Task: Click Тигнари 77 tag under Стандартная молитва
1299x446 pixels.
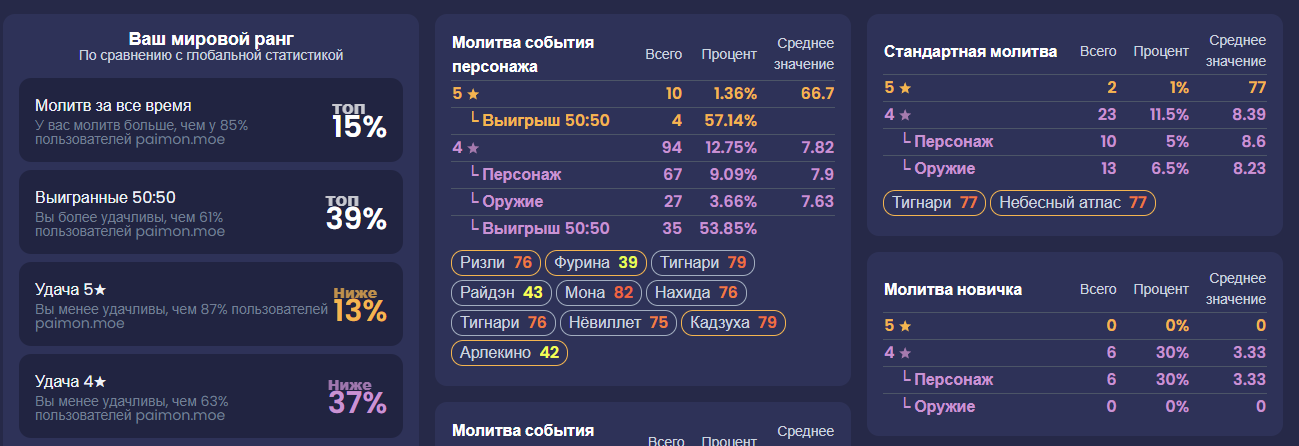Action: click(934, 203)
